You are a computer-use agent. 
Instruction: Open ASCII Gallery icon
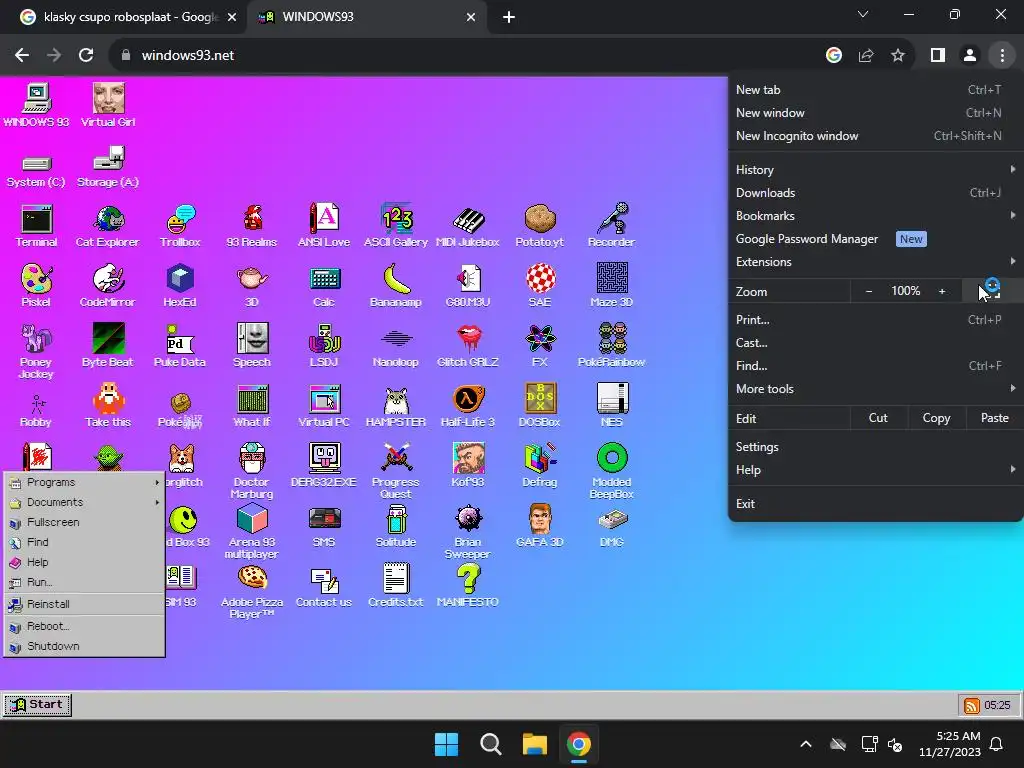pyautogui.click(x=396, y=225)
